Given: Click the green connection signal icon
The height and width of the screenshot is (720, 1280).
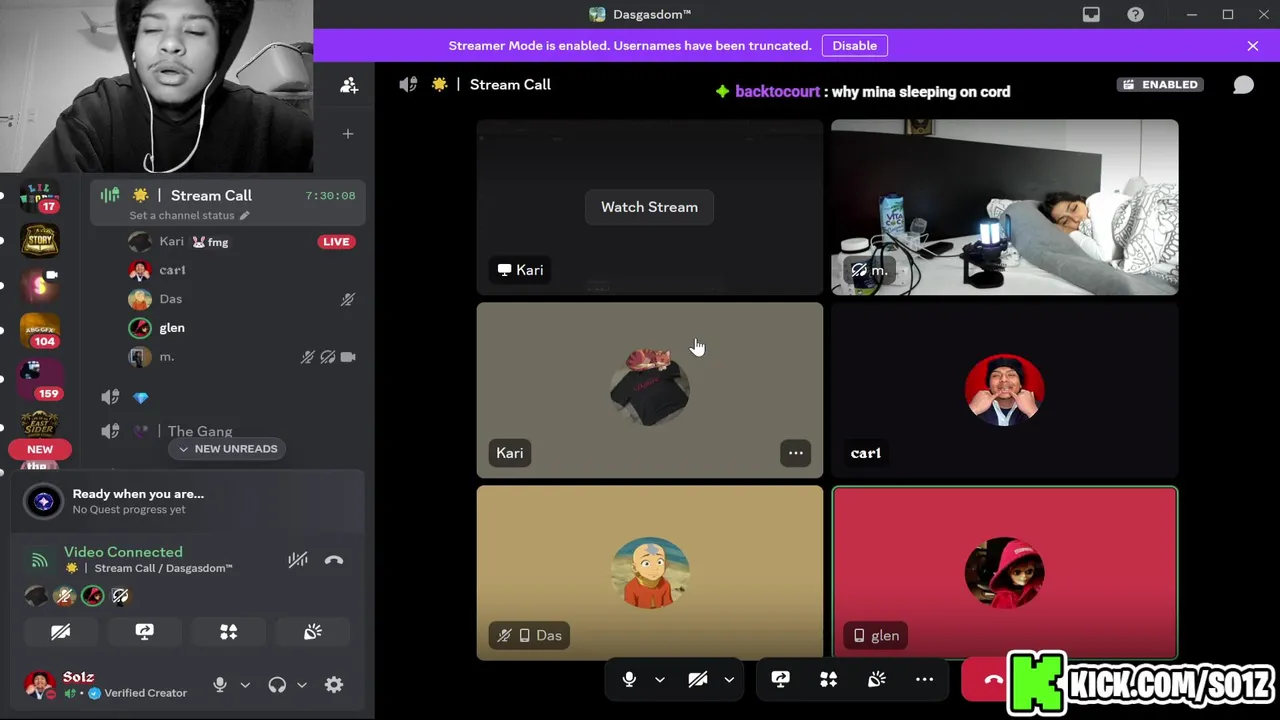Looking at the screenshot, I should pos(39,560).
